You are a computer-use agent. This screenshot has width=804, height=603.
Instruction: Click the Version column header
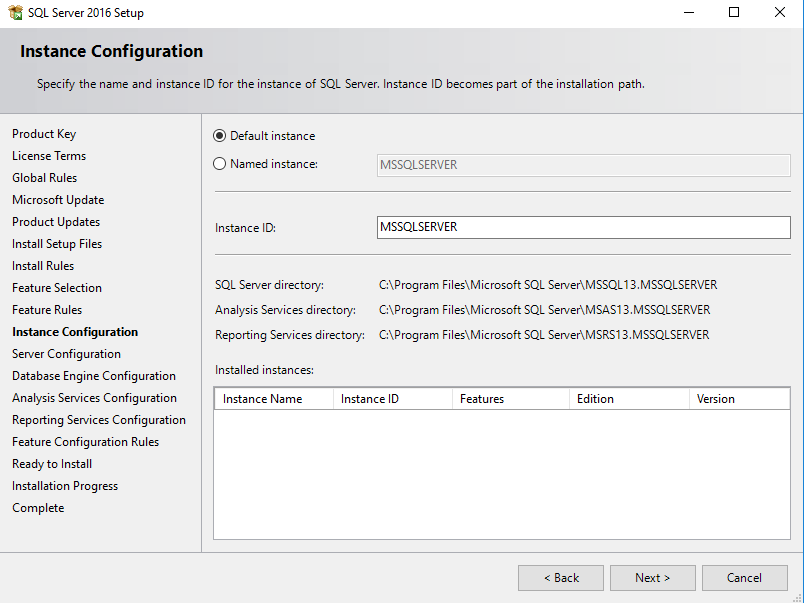point(739,399)
